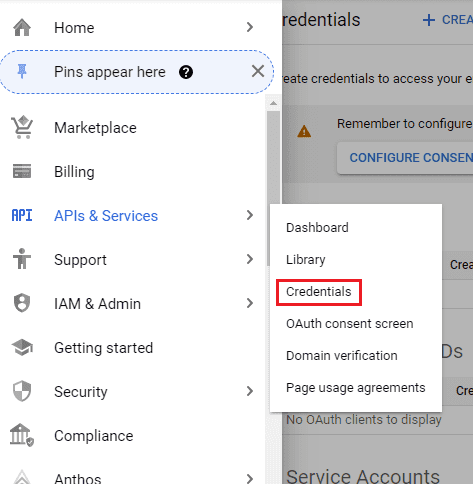Click the IAM & Admin shield icon
Screen dimensions: 473x484
(x=22, y=303)
